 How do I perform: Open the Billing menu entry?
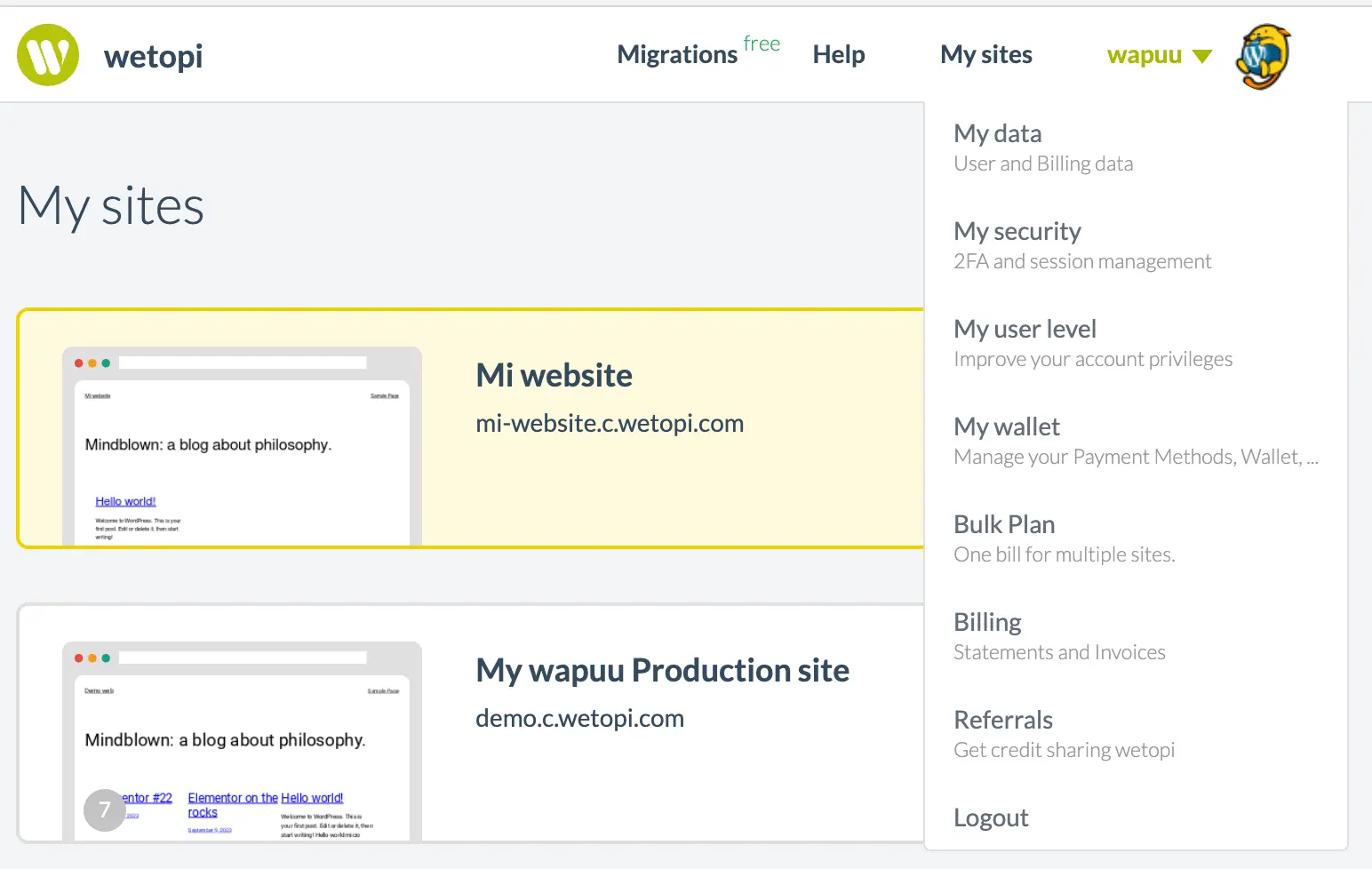pos(987,622)
